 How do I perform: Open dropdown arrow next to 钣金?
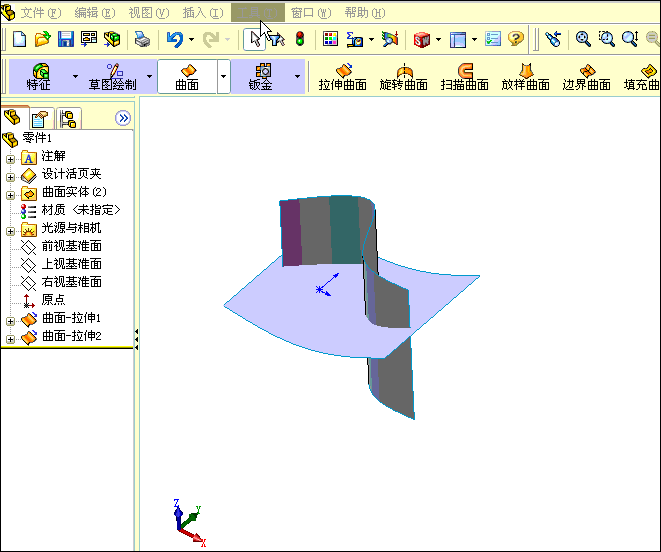tap(297, 76)
